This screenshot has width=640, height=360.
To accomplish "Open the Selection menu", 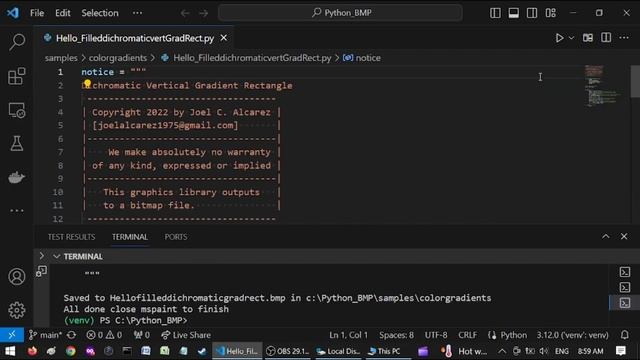I will coord(100,13).
